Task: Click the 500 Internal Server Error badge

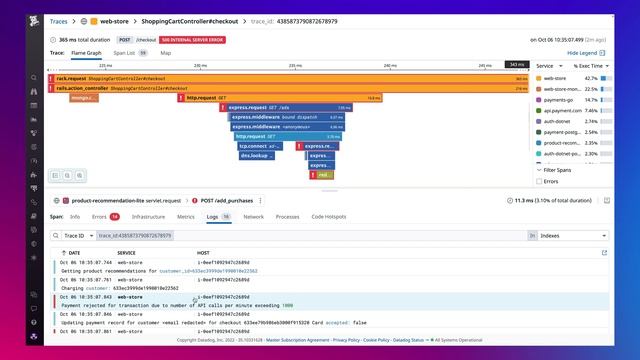Action: pos(192,40)
